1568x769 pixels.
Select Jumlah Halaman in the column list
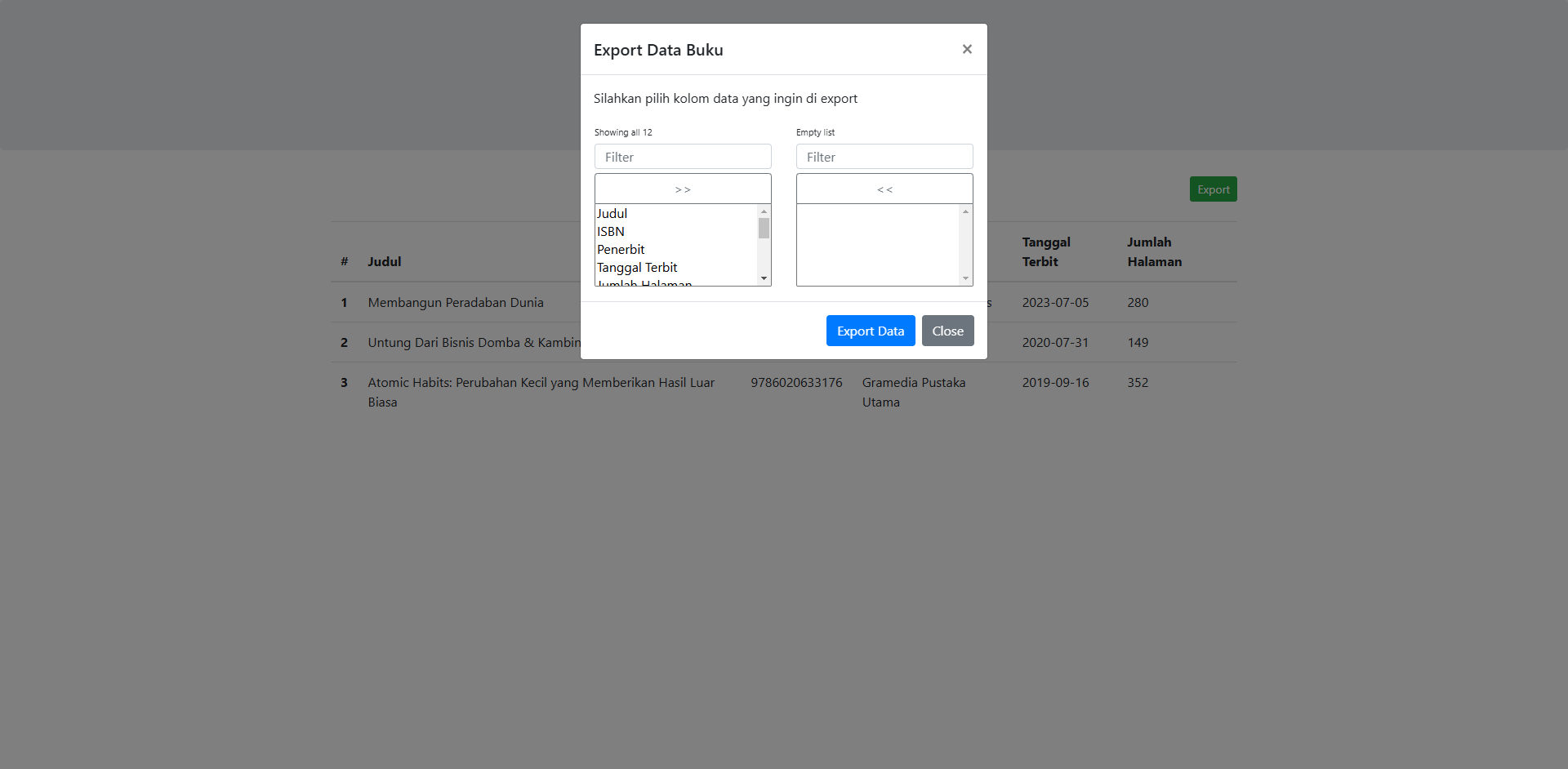[x=644, y=283]
